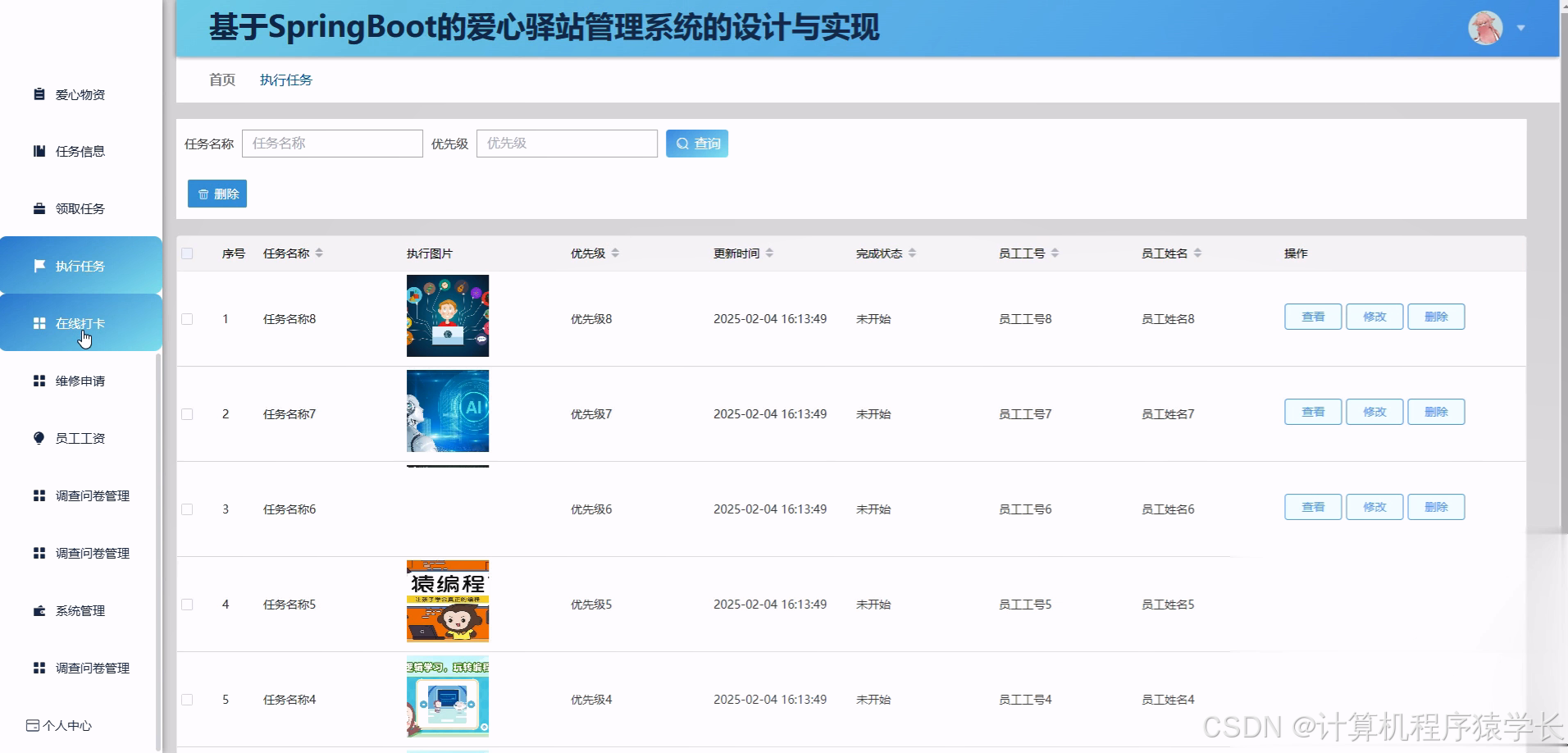Click the 领取任务 printer-style sidebar icon

pyautogui.click(x=38, y=208)
